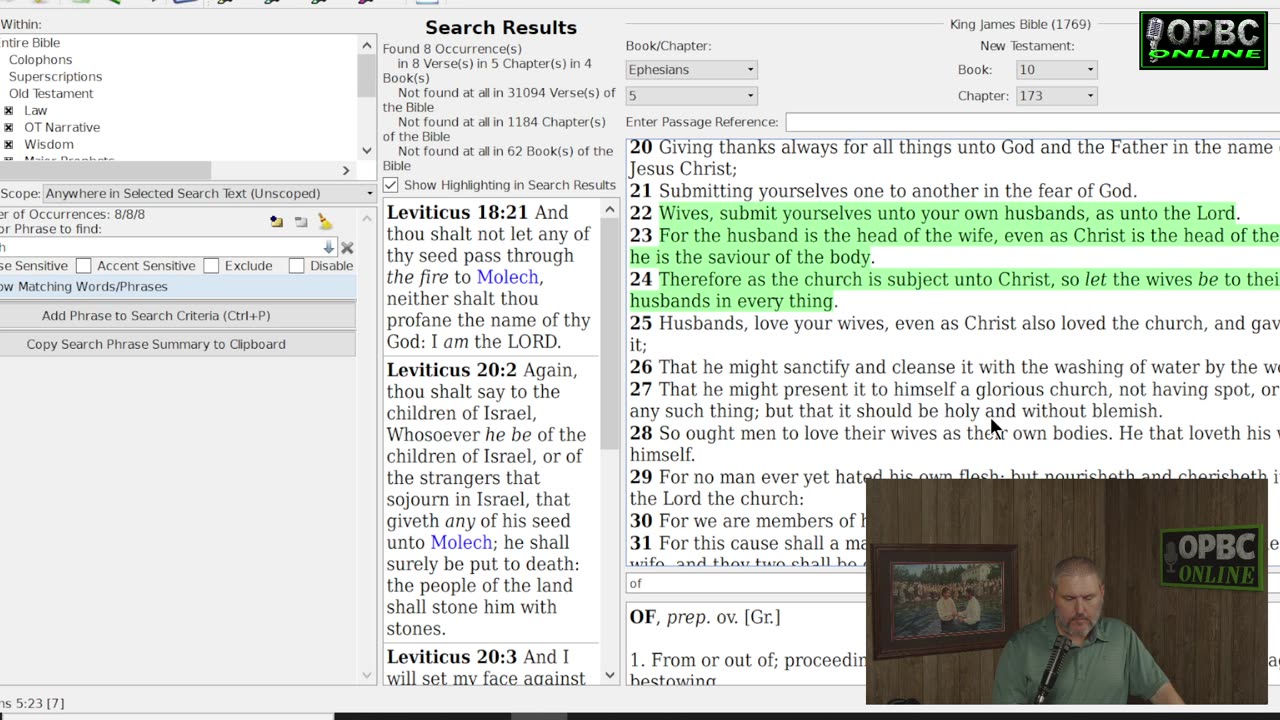Click the King James Bible (1769) title
Screen dimensions: 1280x720
(x=1020, y=24)
